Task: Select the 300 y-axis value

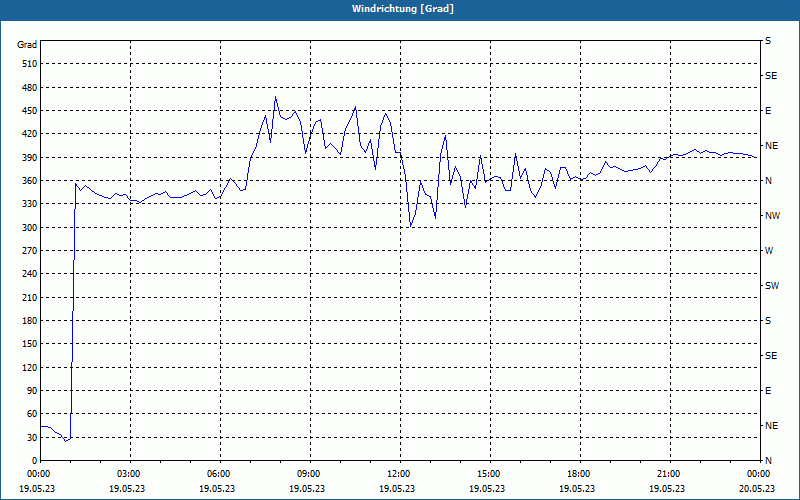Action: click(30, 228)
